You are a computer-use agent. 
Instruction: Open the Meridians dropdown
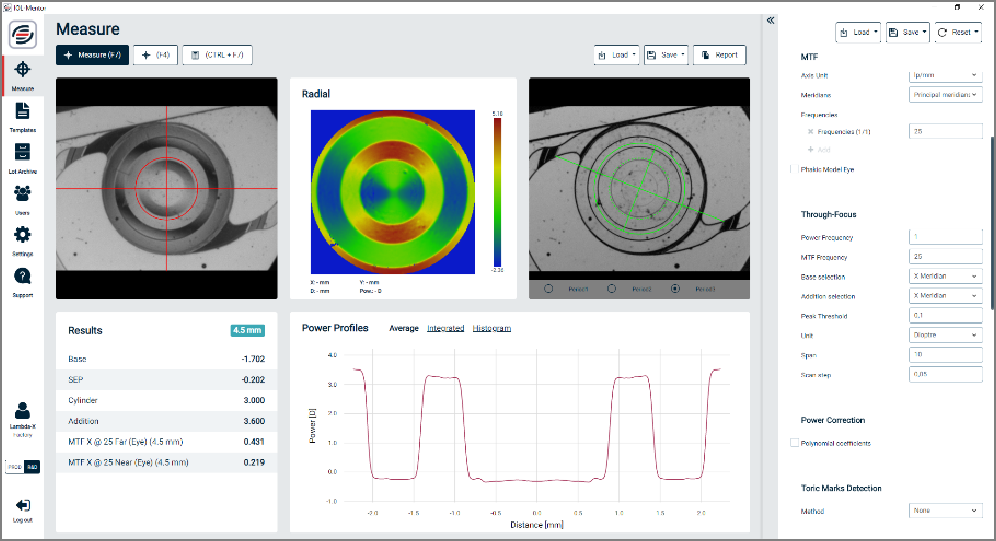(946, 95)
